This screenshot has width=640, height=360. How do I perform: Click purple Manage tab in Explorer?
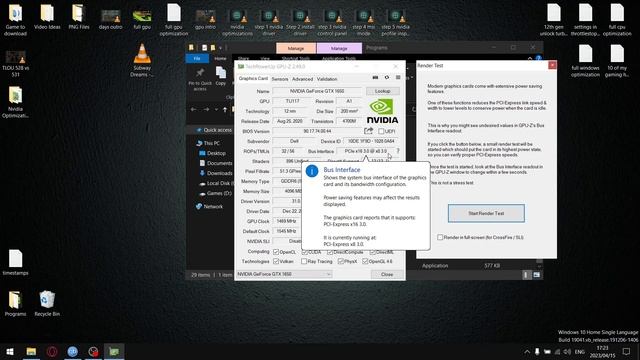[x=339, y=48]
